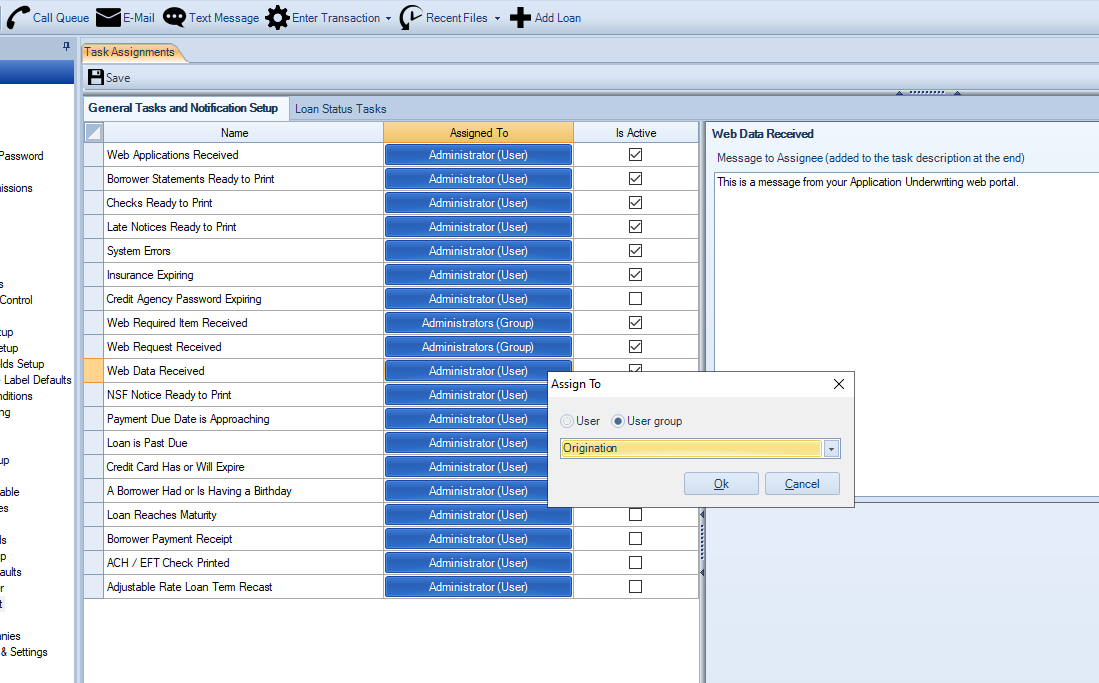Open Text Message speech bubble icon

click(x=175, y=18)
